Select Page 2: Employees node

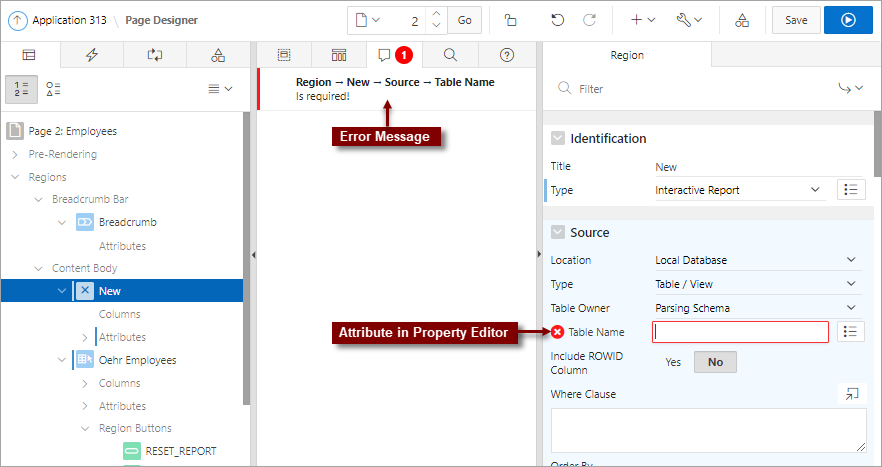[73, 131]
